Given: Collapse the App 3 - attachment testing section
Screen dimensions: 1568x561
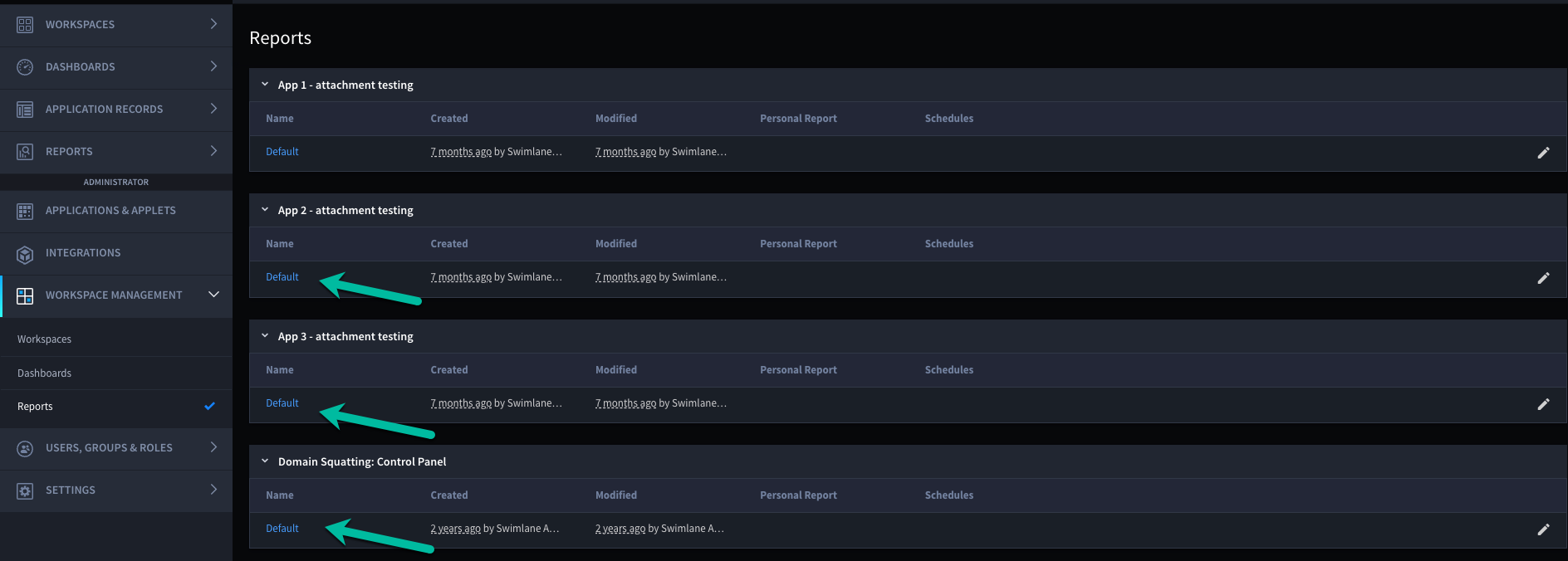Looking at the screenshot, I should [265, 336].
